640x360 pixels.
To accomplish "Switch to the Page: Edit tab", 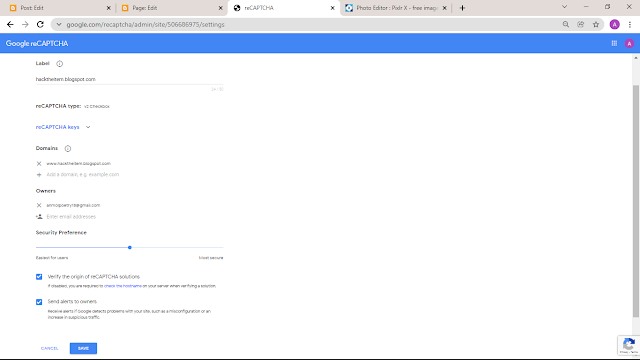I will pos(171,8).
